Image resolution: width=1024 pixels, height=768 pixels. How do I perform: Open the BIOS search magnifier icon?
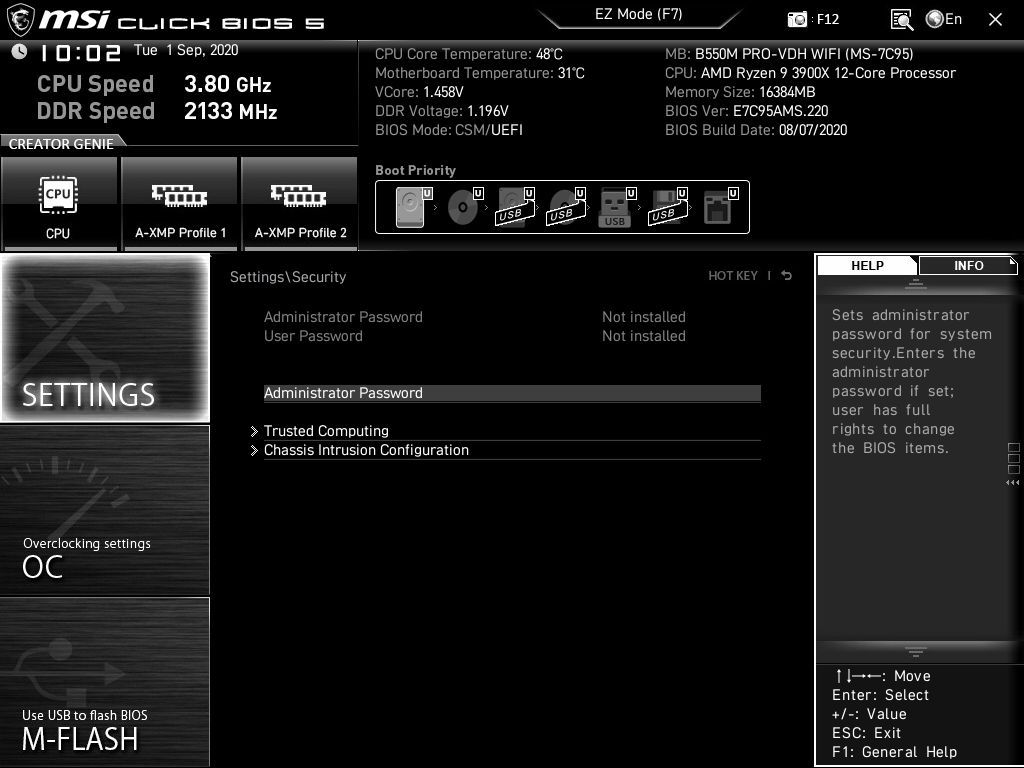point(902,20)
